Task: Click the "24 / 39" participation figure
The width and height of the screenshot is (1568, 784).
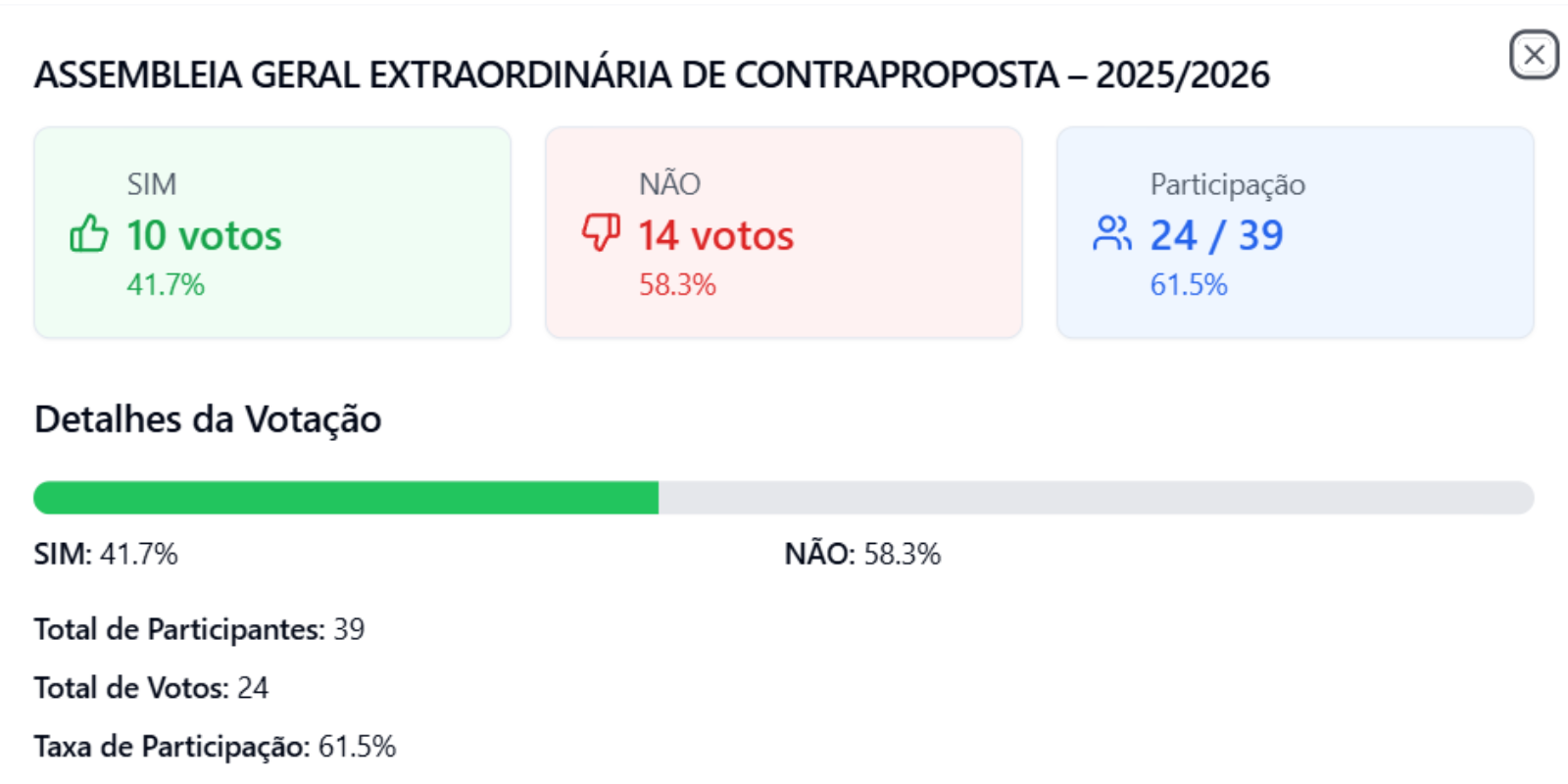Action: click(1216, 235)
